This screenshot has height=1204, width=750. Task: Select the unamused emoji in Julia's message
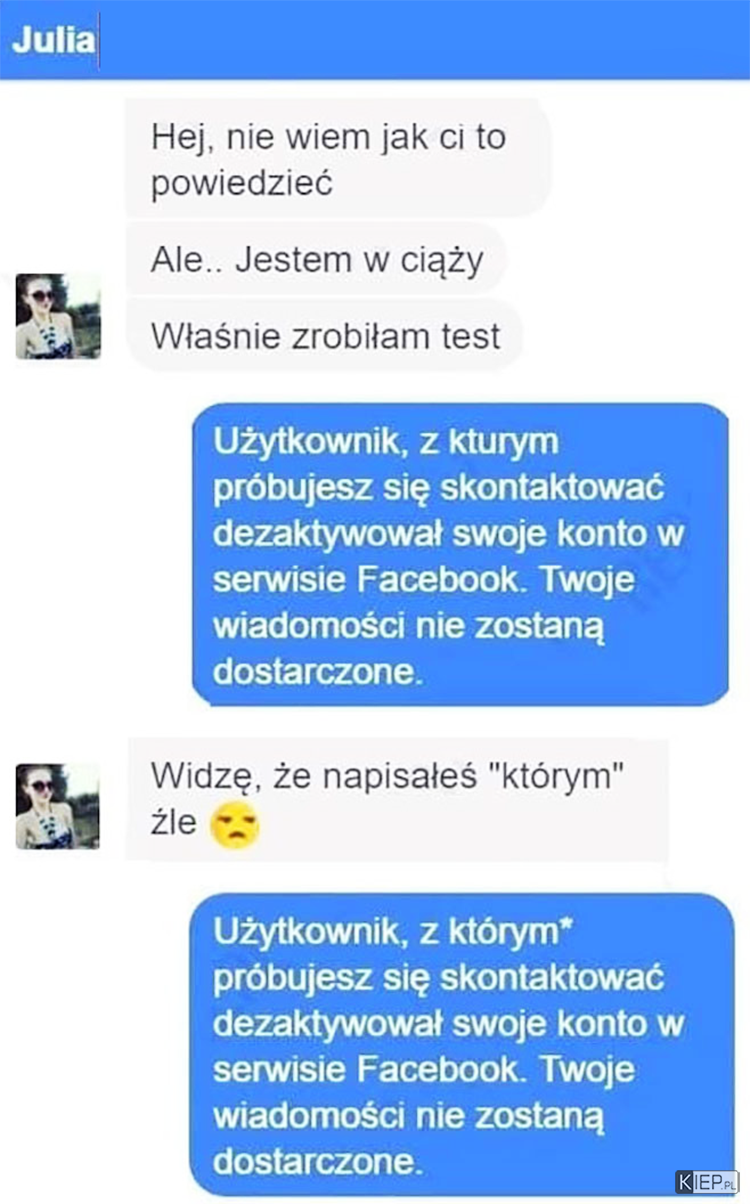click(x=236, y=826)
